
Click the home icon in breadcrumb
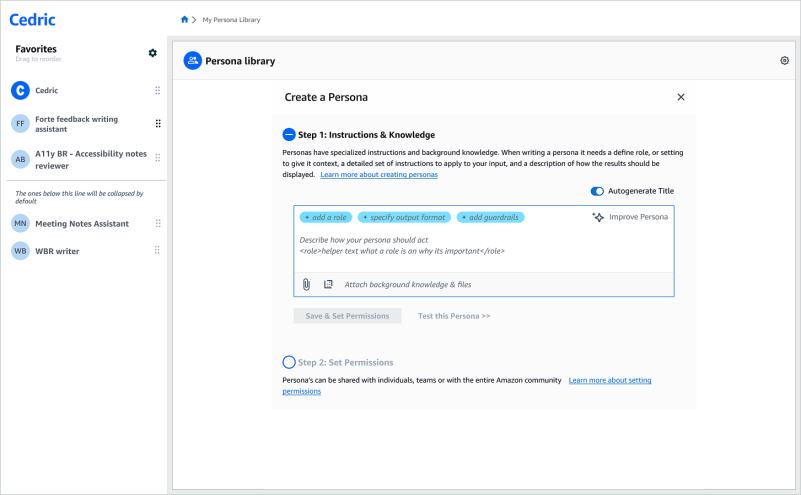click(184, 19)
